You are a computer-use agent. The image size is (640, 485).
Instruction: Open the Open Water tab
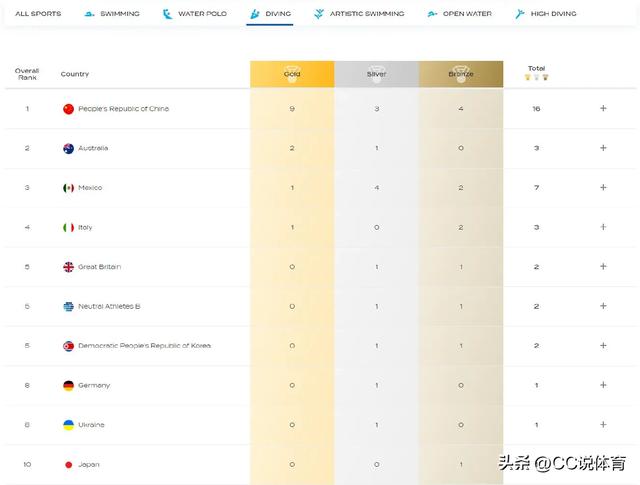coord(459,13)
